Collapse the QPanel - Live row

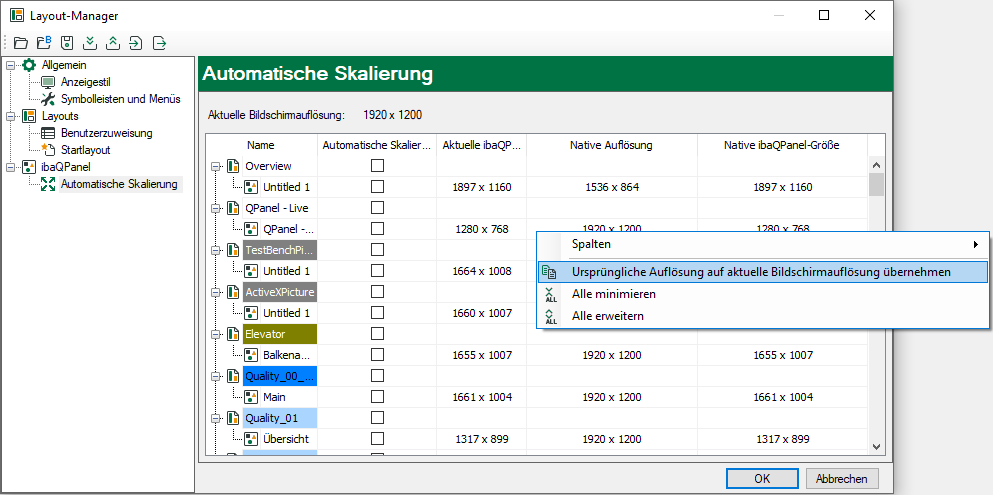click(x=216, y=208)
